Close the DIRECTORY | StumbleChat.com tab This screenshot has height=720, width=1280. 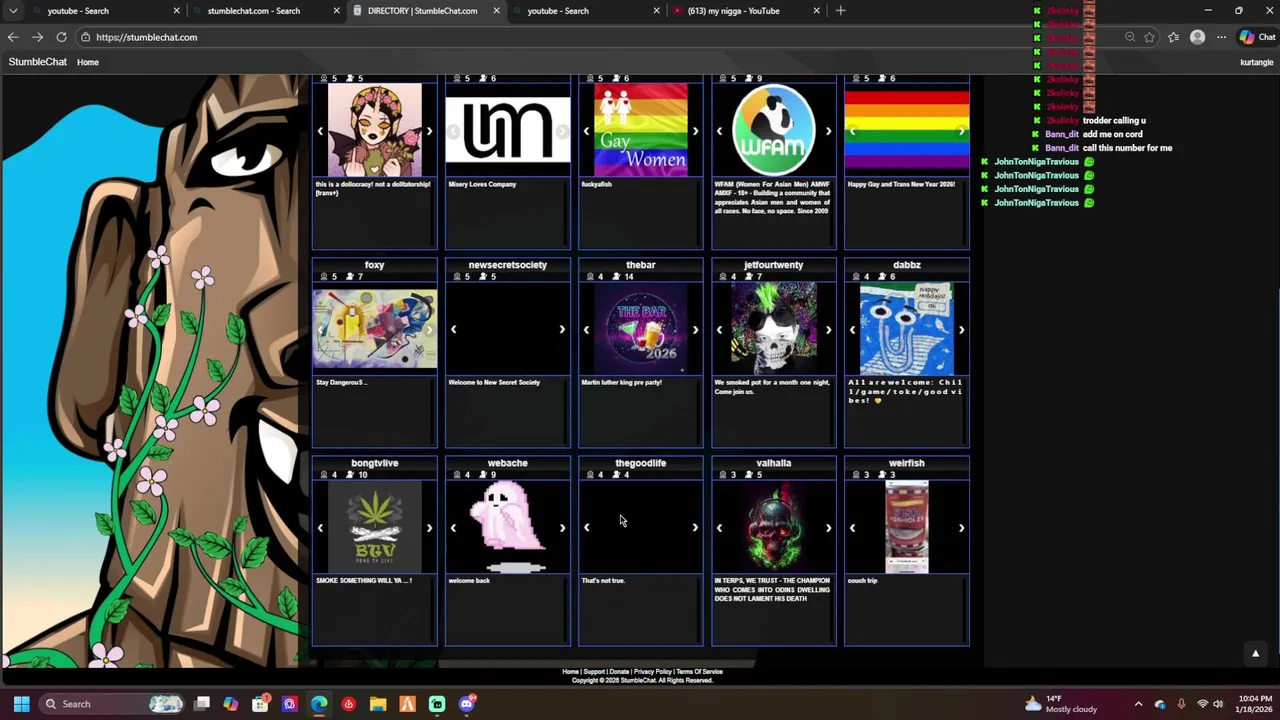(496, 11)
